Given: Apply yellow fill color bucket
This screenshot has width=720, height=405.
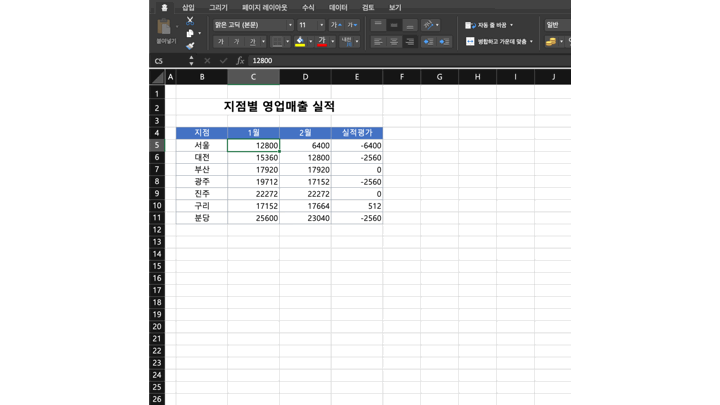Looking at the screenshot, I should click(x=300, y=42).
